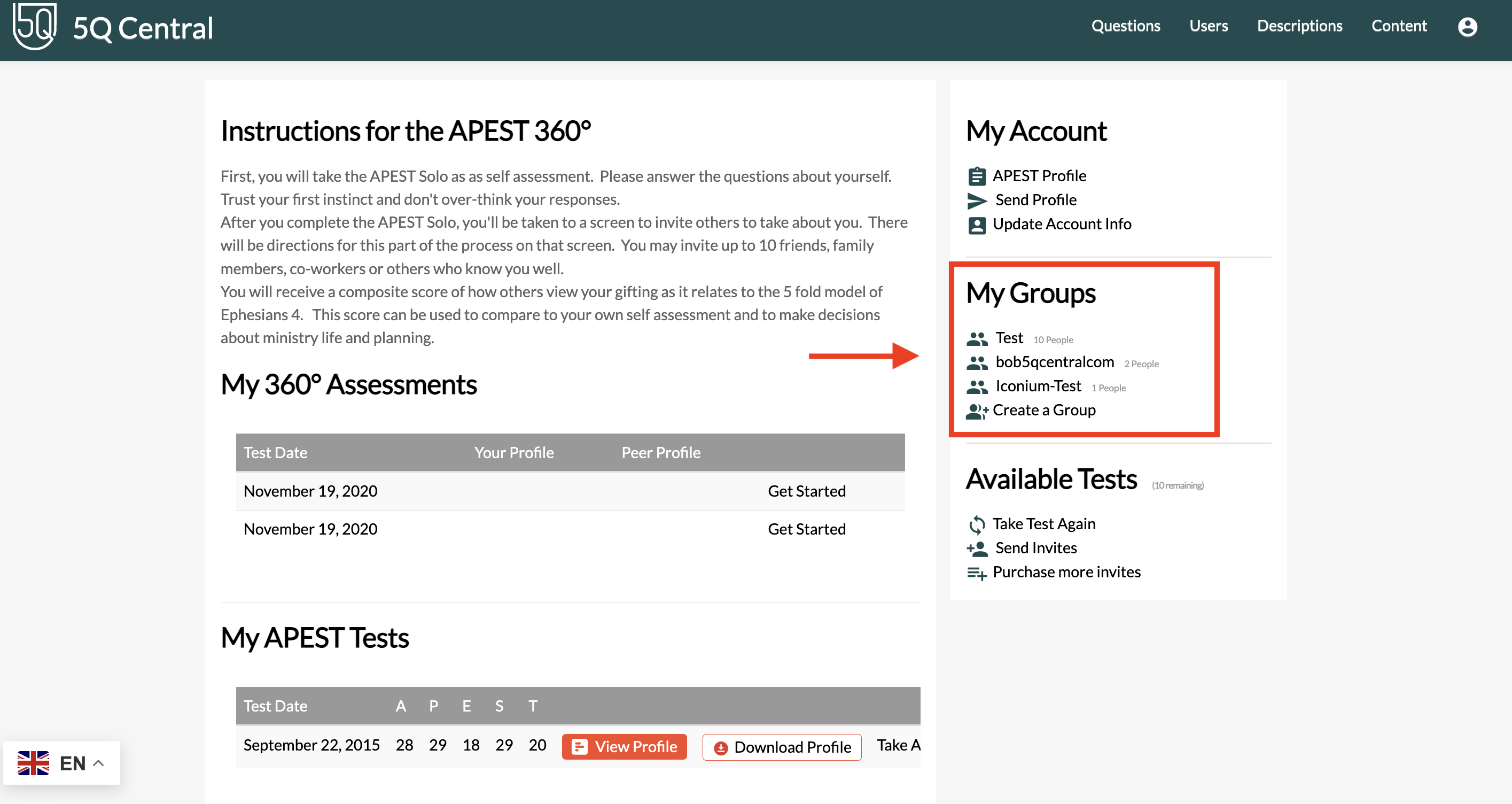Click the Take A link in APEST tests row
This screenshot has height=804, width=1512.
point(898,745)
